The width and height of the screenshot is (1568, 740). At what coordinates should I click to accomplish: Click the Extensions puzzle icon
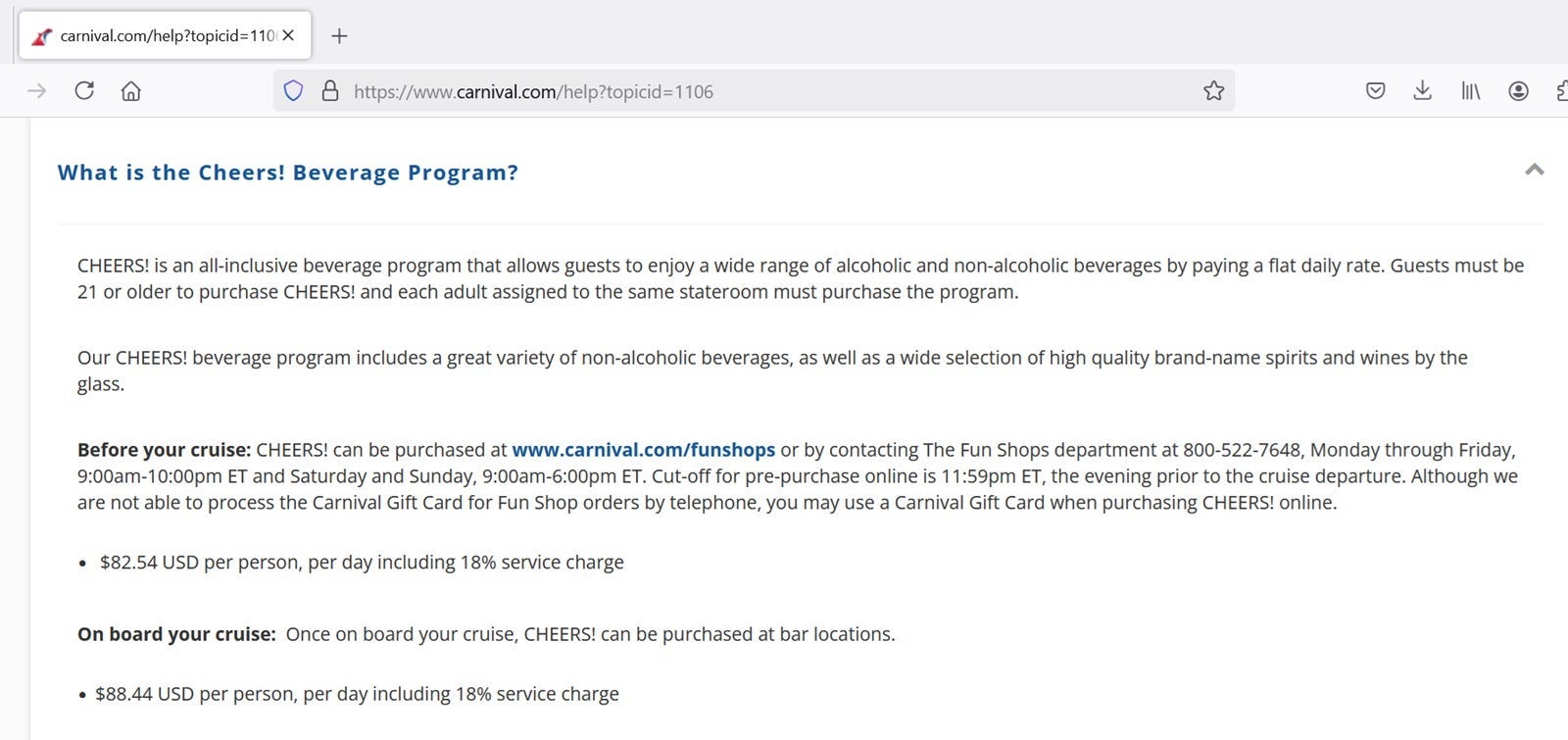[1562, 90]
